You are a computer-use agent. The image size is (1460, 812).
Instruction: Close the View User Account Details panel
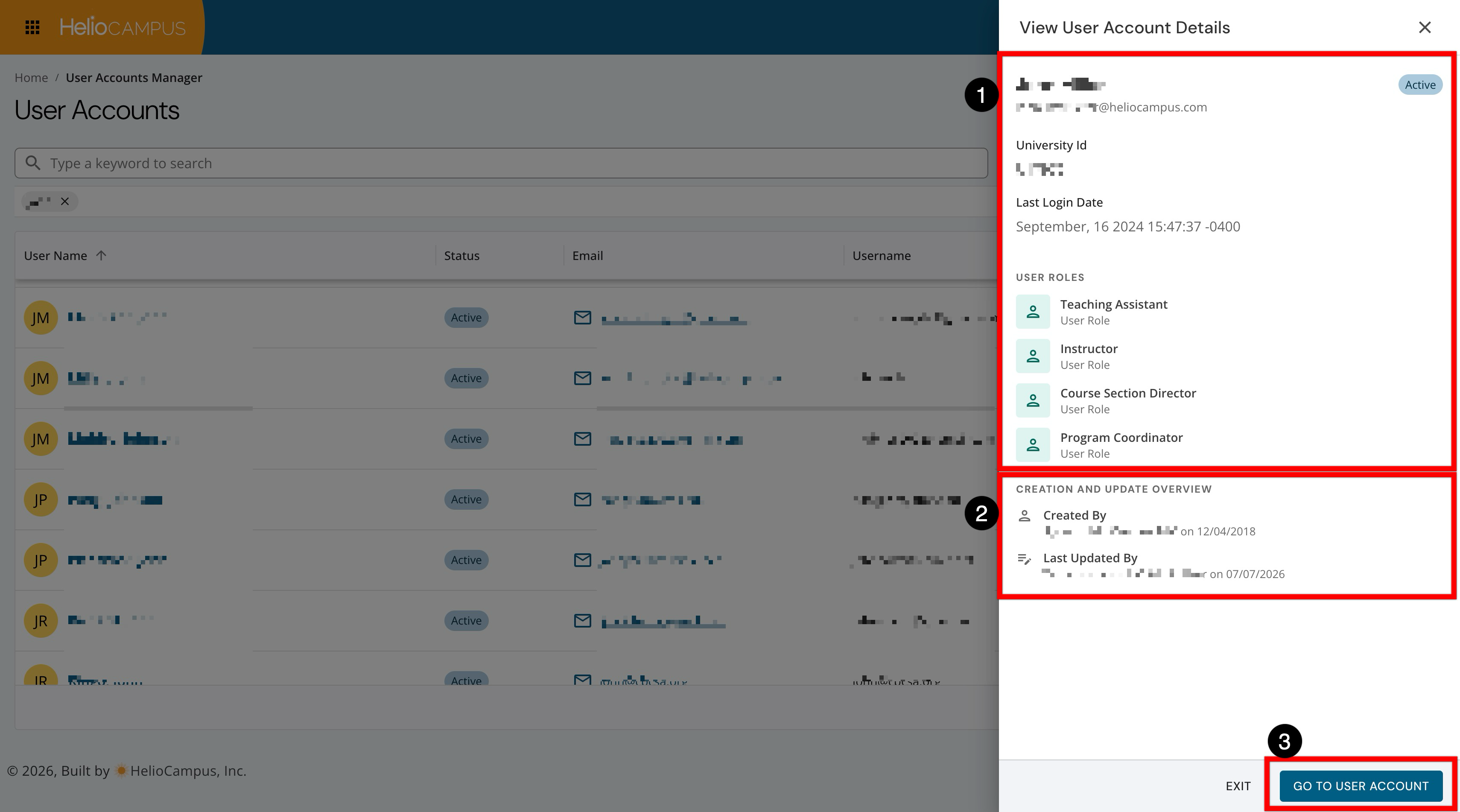coord(1424,27)
